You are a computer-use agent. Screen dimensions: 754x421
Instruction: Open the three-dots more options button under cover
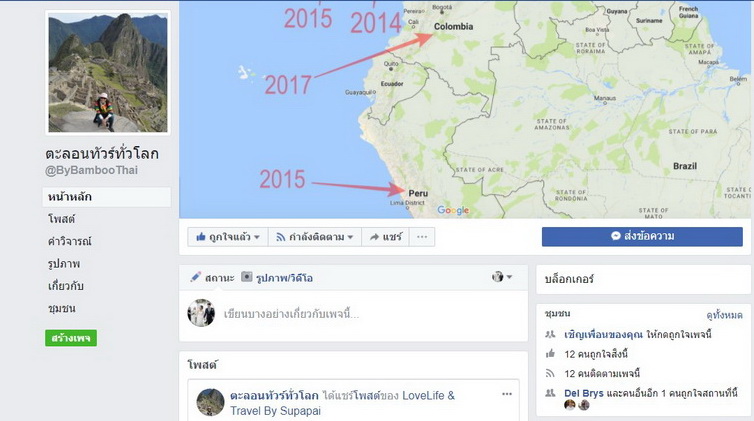(422, 237)
